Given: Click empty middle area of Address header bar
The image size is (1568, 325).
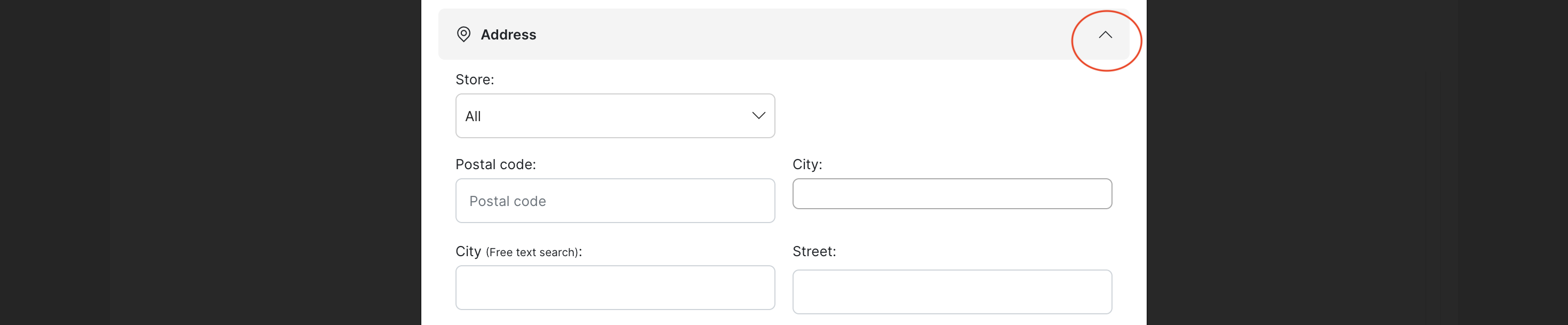Looking at the screenshot, I should click(791, 35).
